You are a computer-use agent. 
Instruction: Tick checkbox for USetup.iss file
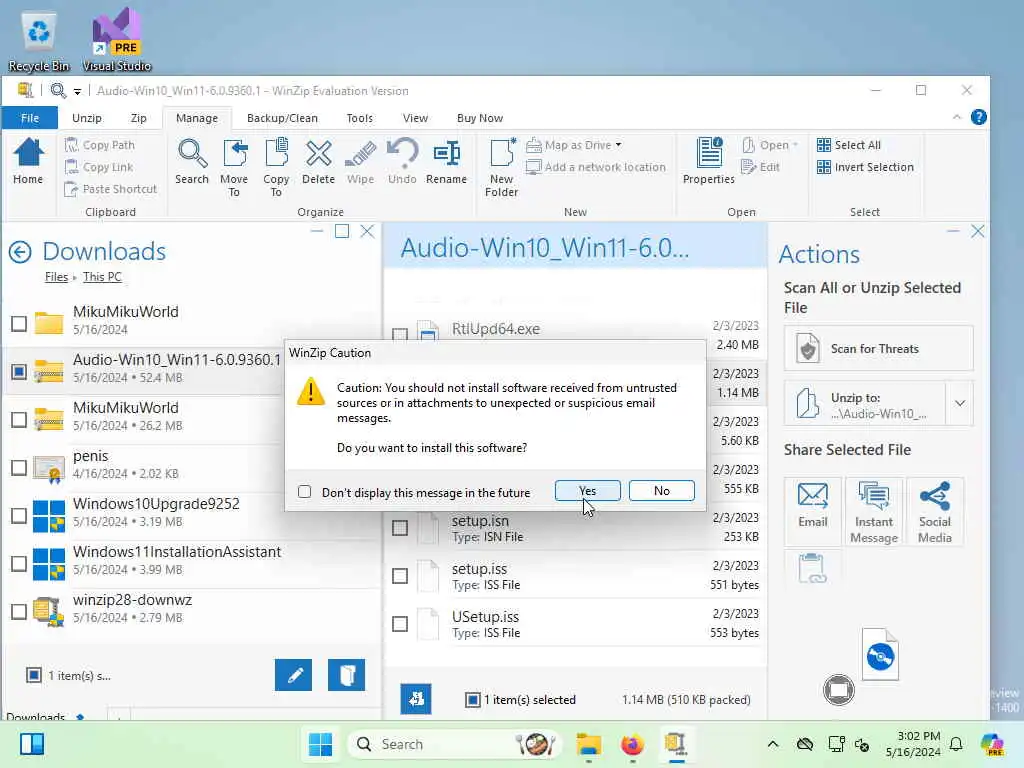tap(400, 624)
